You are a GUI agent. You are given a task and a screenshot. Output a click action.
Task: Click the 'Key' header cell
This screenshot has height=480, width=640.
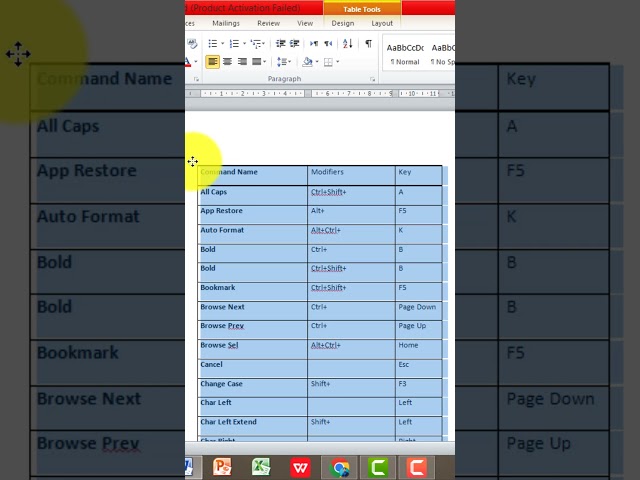[419, 176]
